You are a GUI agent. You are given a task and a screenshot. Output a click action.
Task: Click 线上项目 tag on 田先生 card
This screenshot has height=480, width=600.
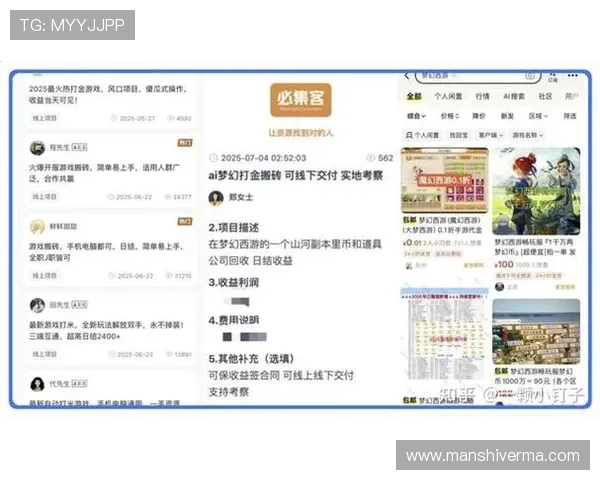44,354
